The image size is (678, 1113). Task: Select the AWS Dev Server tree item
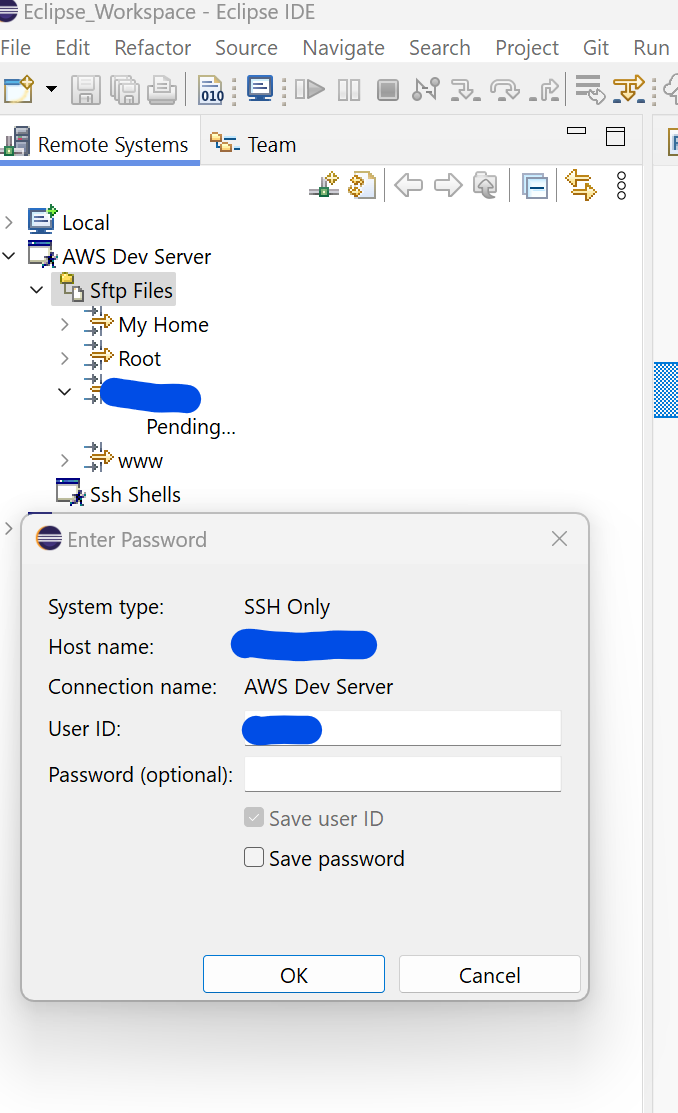(x=136, y=256)
